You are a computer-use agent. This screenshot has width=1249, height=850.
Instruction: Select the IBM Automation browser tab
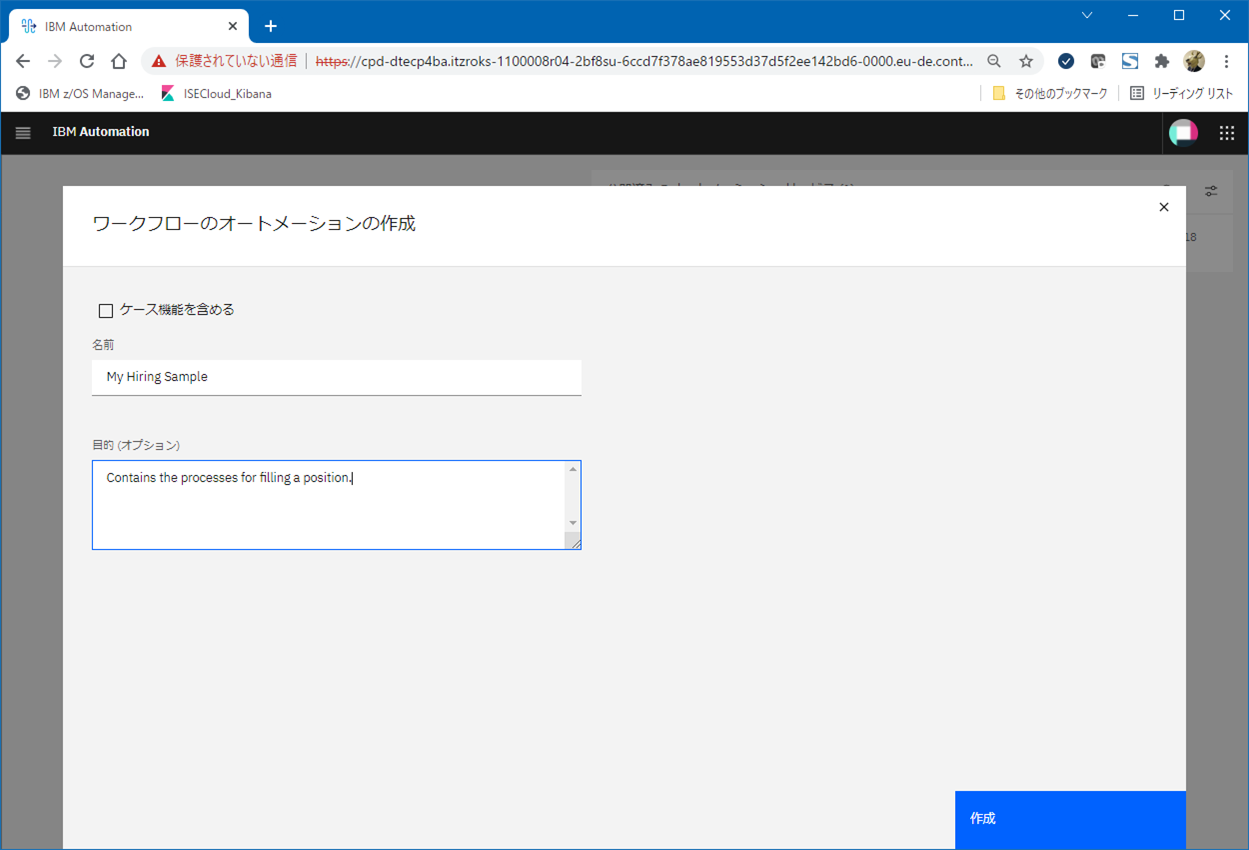(126, 27)
